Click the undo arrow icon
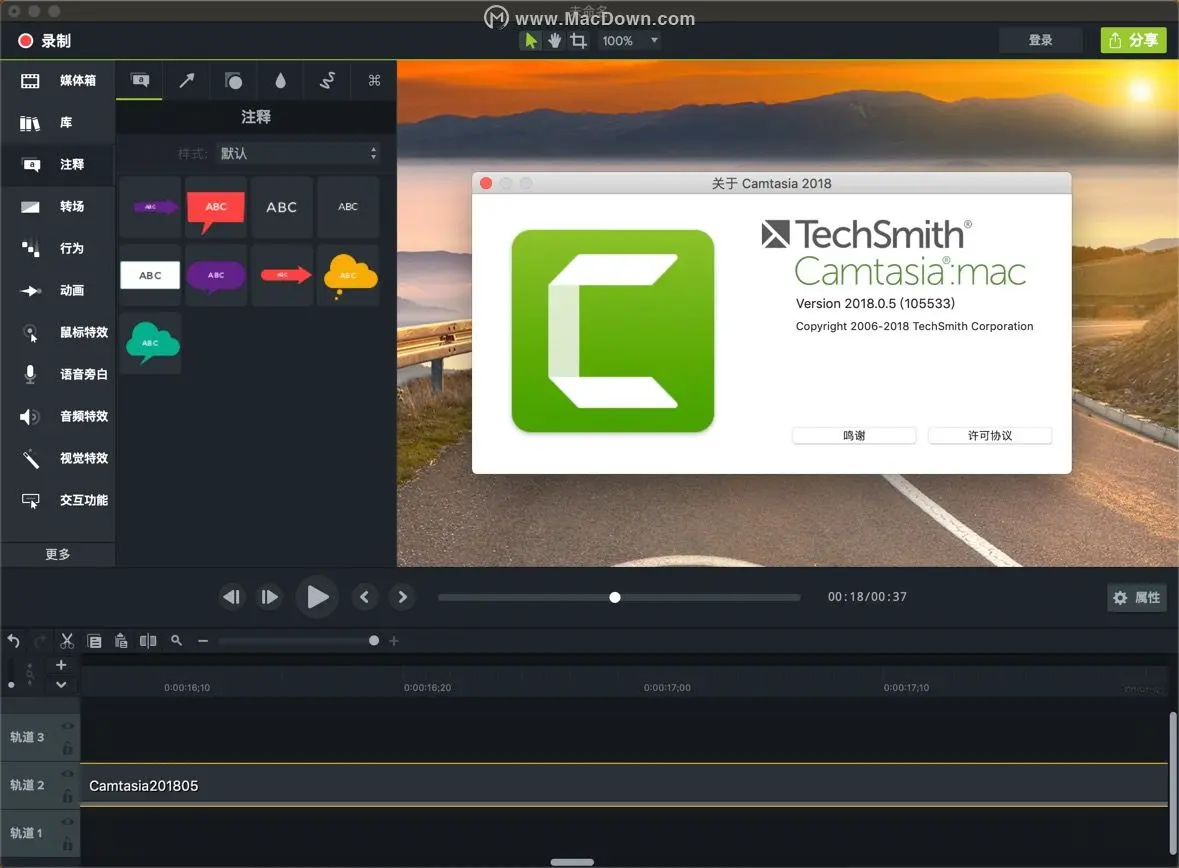Screen dimensions: 1179x868 click(14, 641)
